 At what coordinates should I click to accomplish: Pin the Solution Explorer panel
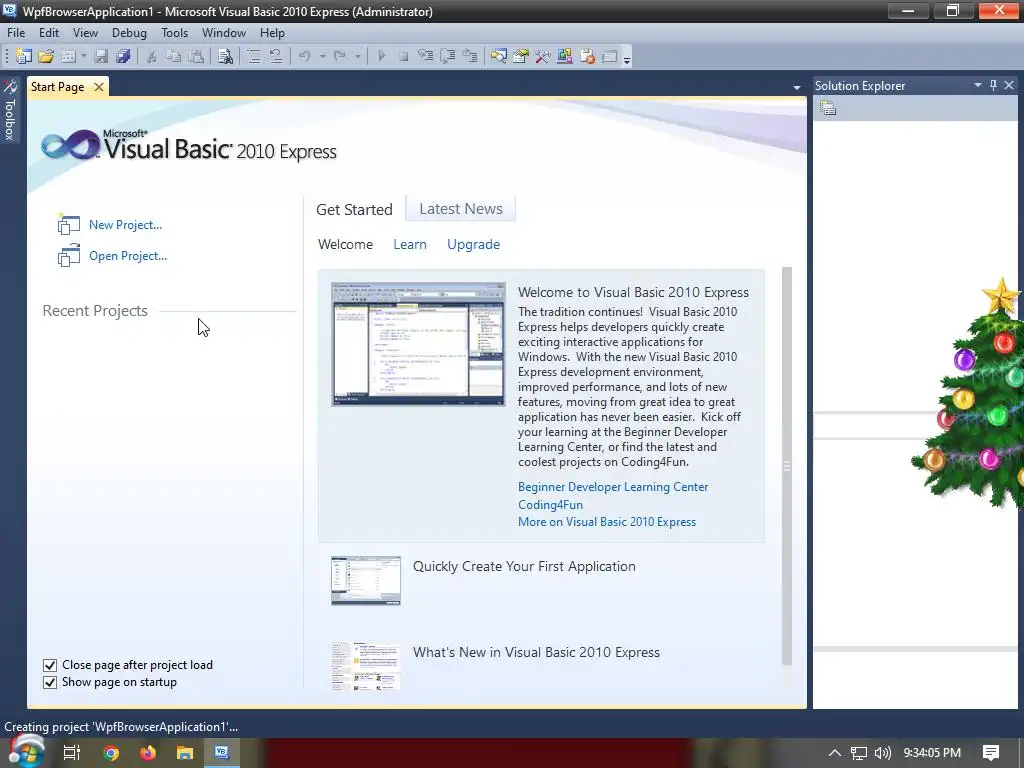[x=993, y=86]
